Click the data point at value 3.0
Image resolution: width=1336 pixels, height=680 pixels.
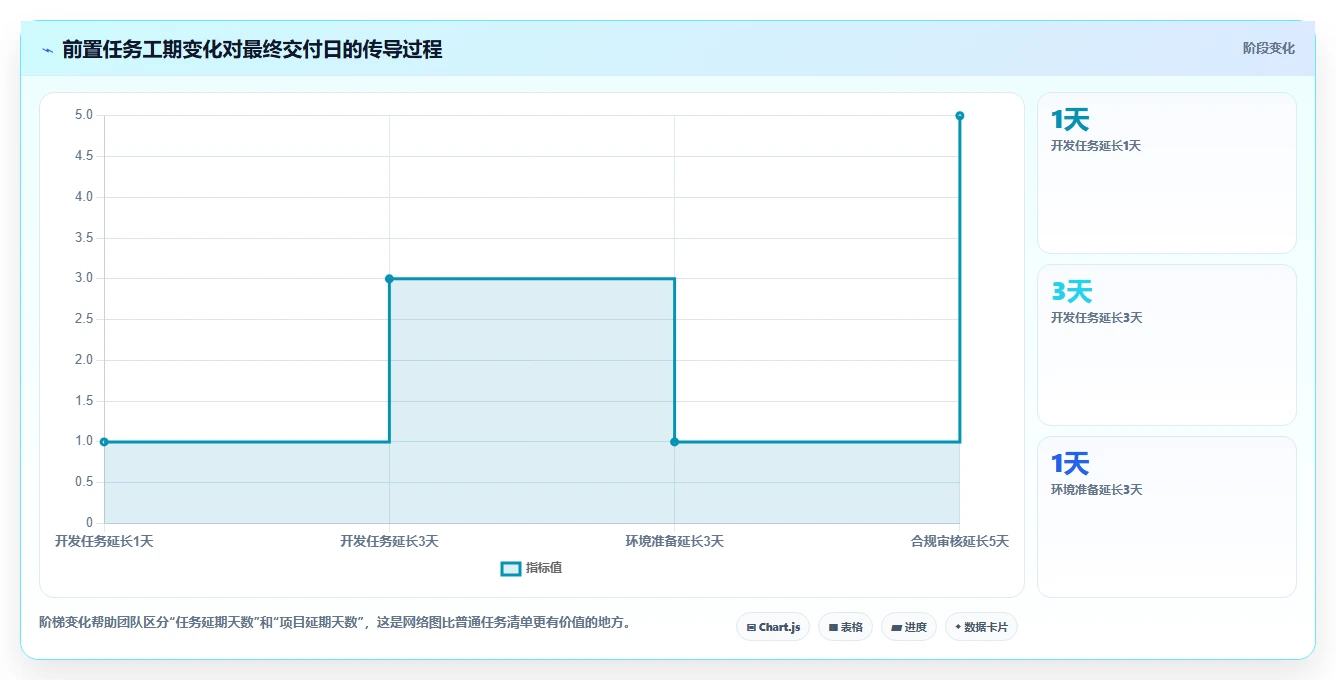[389, 279]
